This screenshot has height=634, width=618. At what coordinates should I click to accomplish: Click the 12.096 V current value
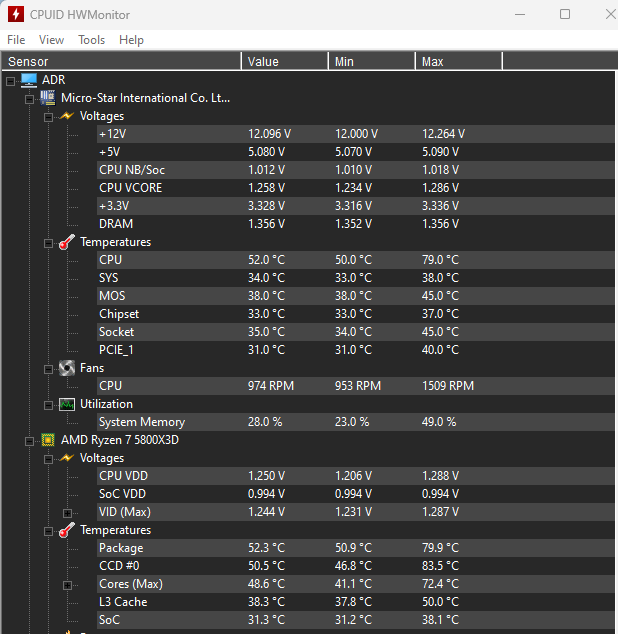[269, 134]
